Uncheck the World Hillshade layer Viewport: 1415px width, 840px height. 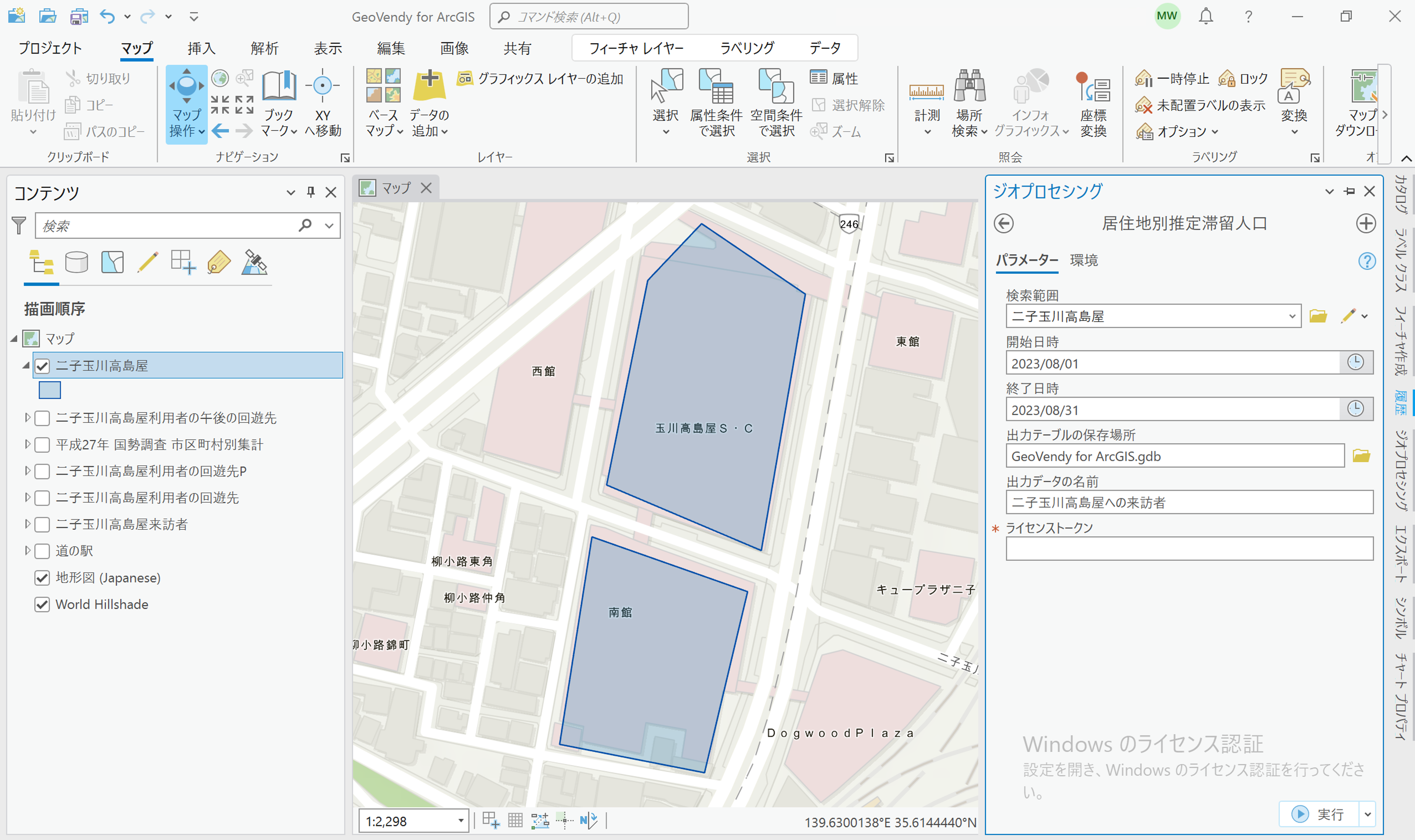(42, 604)
